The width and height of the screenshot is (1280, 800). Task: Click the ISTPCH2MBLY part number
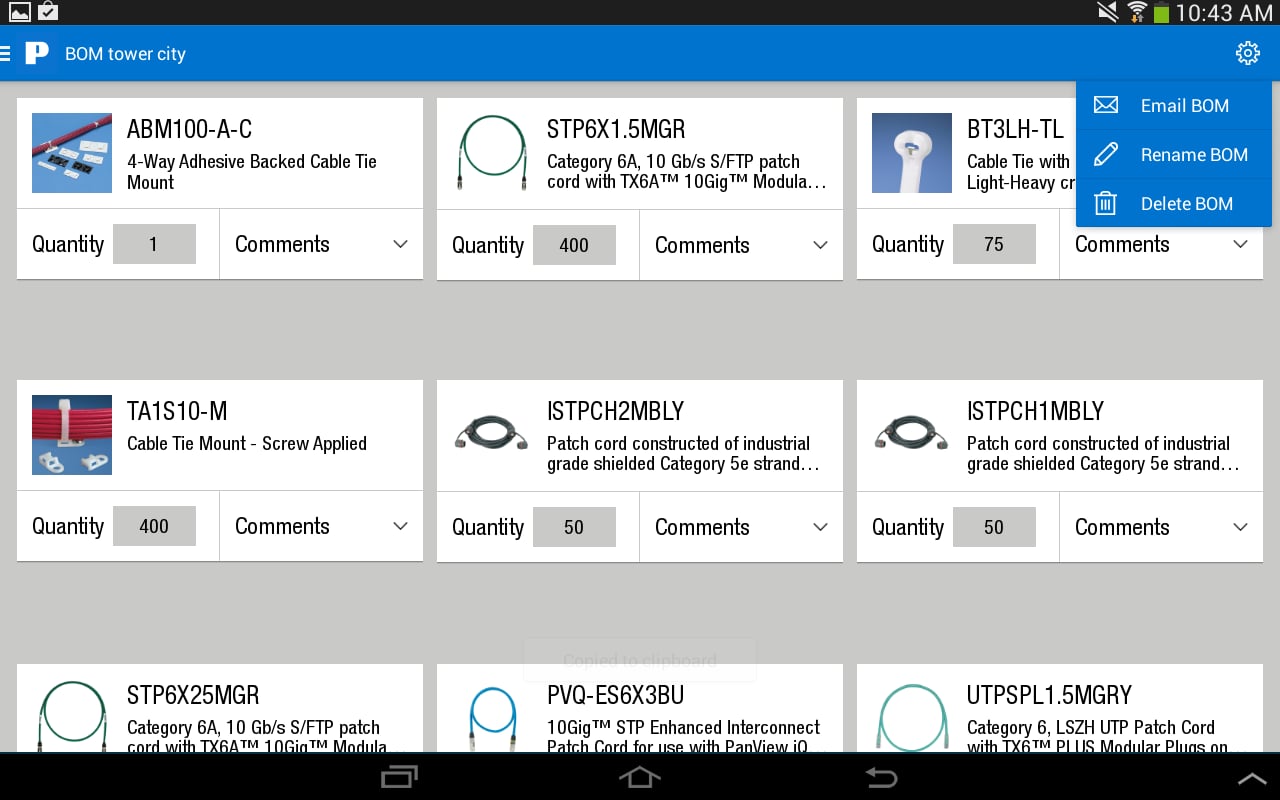pyautogui.click(x=615, y=411)
